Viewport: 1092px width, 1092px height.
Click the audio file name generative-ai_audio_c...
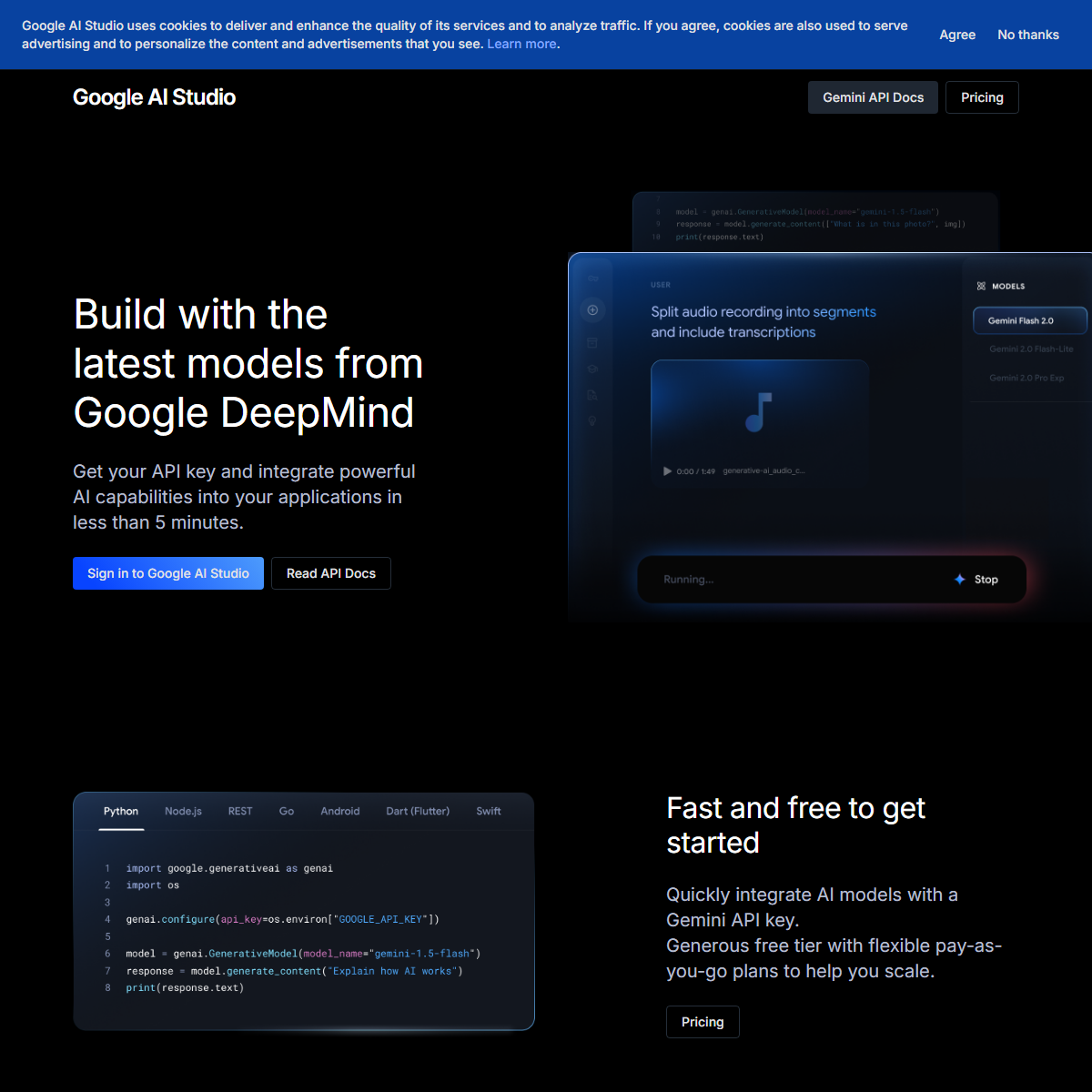pos(763,471)
